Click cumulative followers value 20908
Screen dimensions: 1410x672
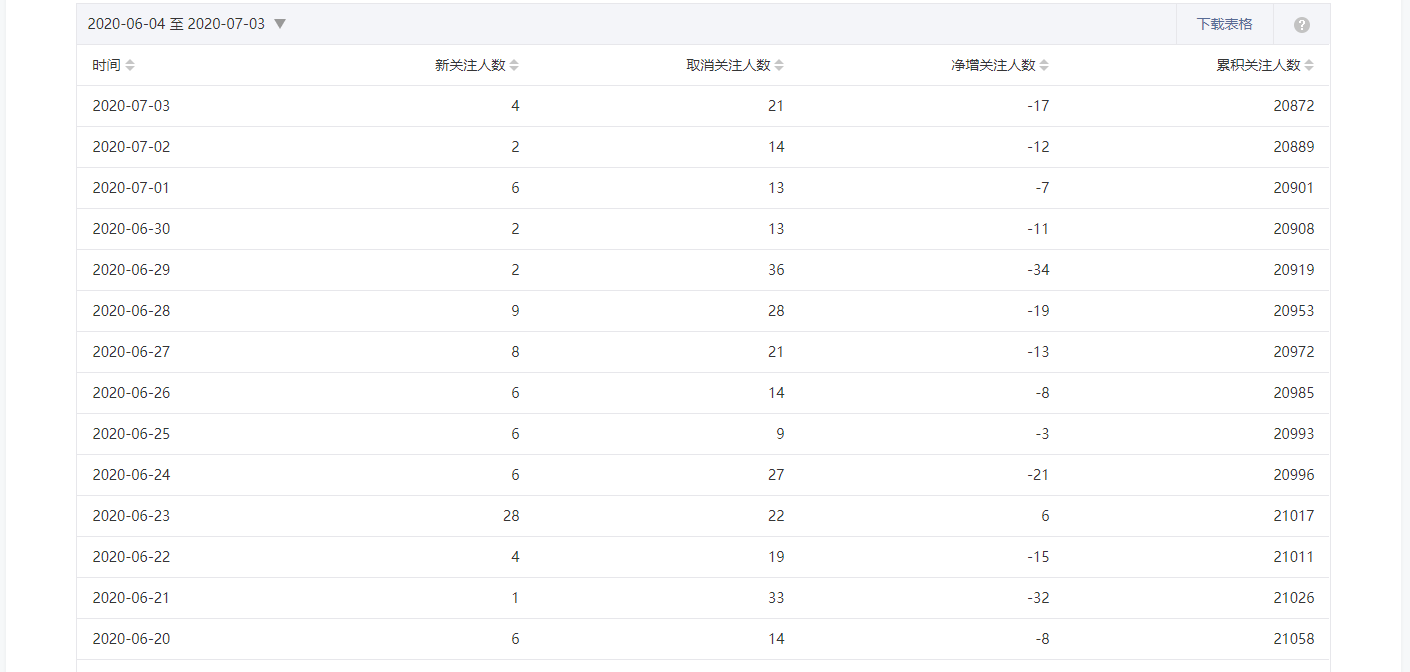coord(1294,229)
